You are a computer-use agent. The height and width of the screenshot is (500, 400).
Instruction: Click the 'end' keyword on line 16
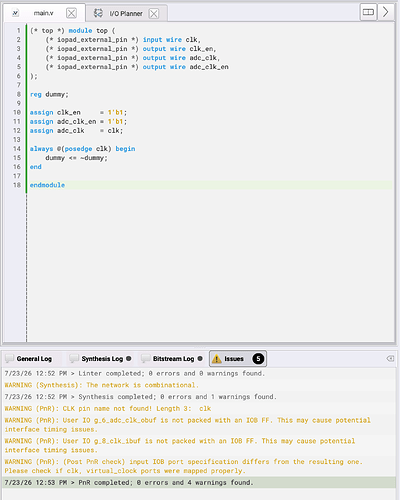pyautogui.click(x=36, y=167)
